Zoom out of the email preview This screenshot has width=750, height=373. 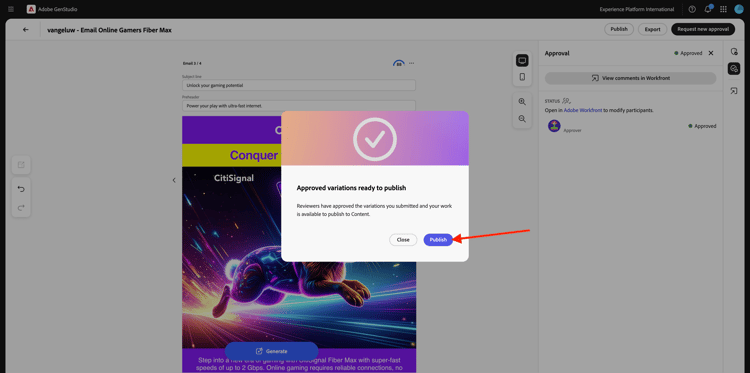(522, 119)
